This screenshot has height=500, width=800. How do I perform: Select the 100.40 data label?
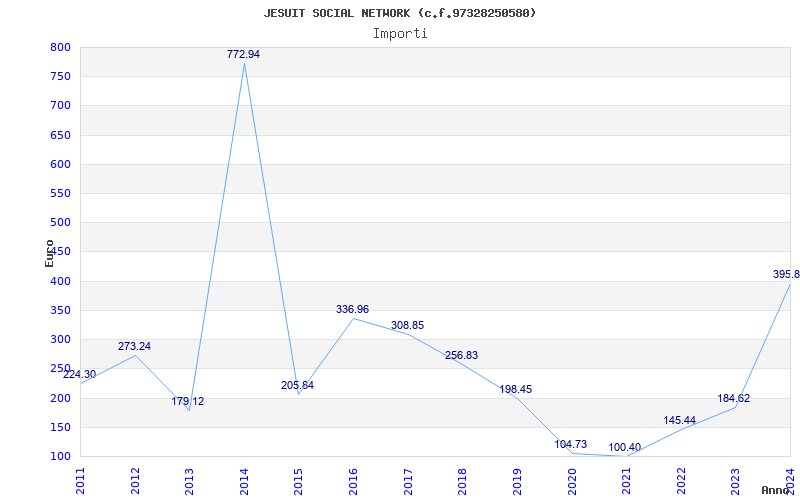pos(624,447)
